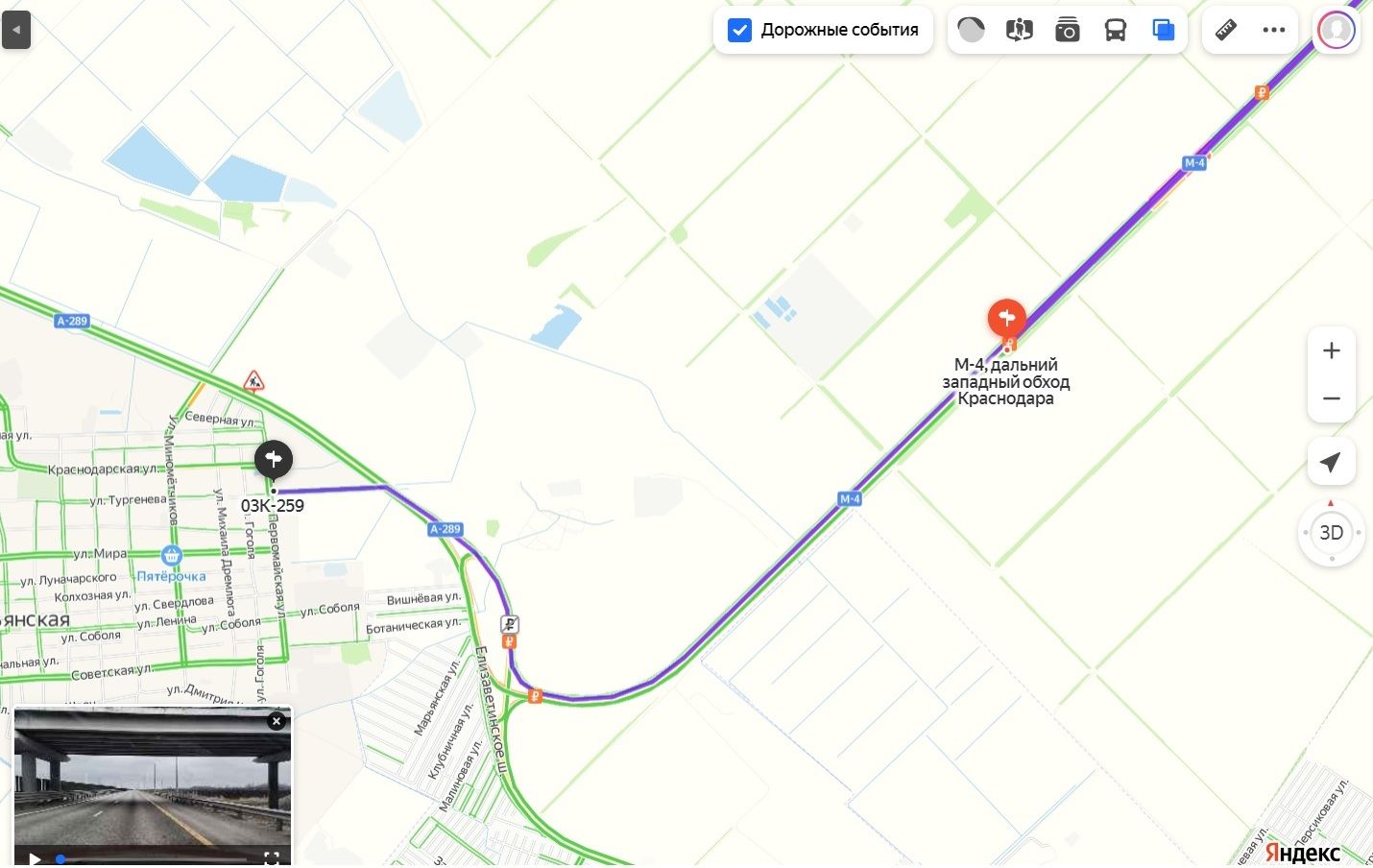Open panoramas mirror layer icon

pyautogui.click(x=1019, y=30)
